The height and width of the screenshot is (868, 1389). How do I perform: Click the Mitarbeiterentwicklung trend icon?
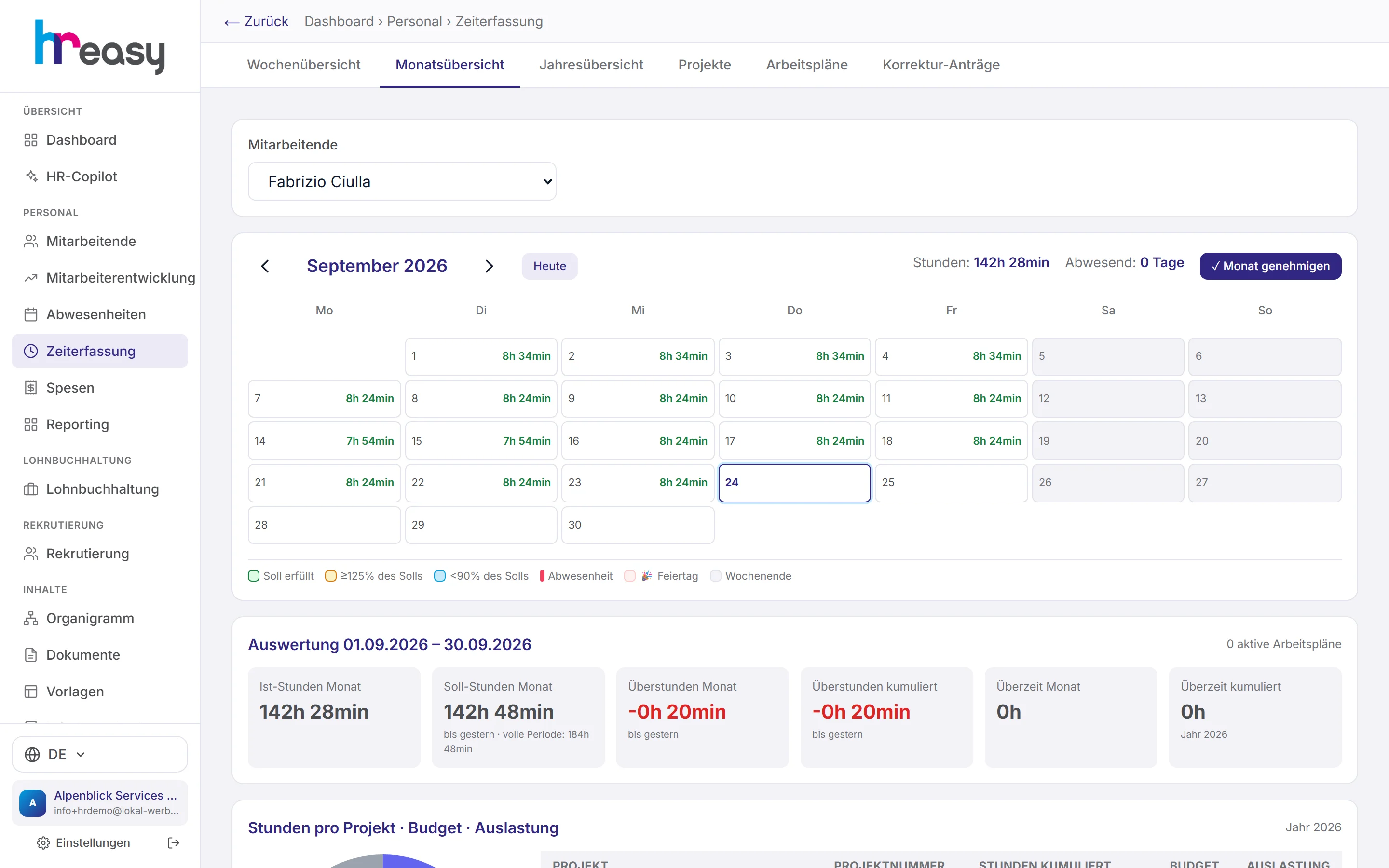point(31,278)
